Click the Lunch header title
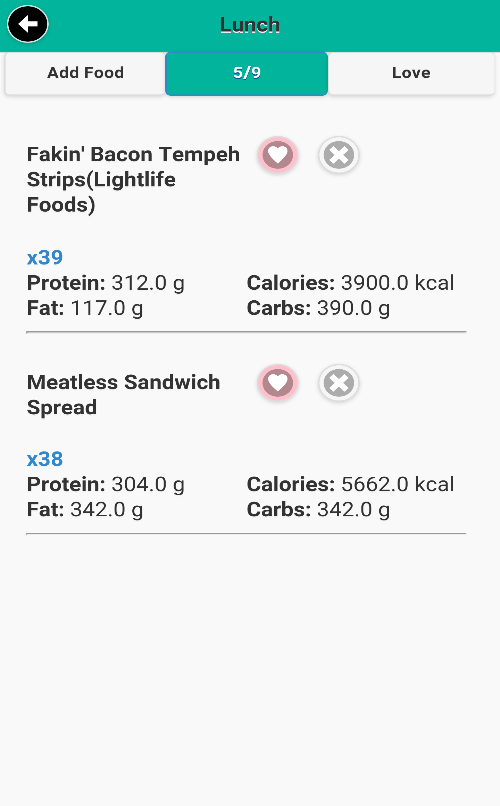Image resolution: width=500 pixels, height=806 pixels. (250, 25)
